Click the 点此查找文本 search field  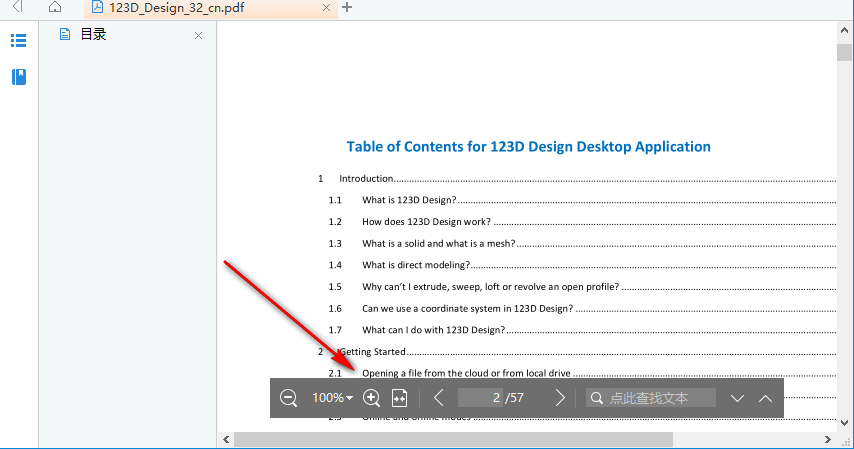click(x=651, y=398)
